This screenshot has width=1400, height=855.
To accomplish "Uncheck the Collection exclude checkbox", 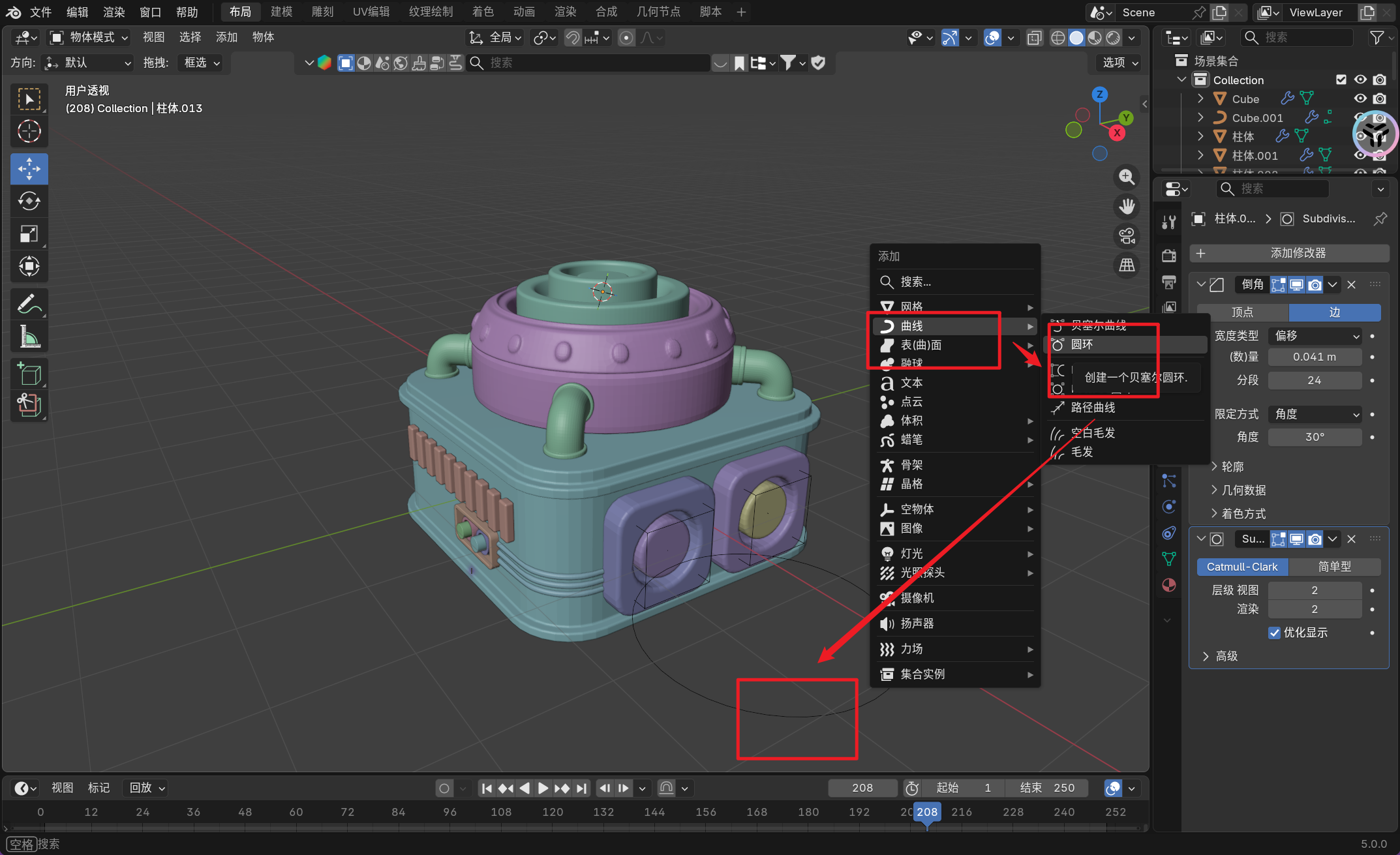I will tap(1341, 80).
